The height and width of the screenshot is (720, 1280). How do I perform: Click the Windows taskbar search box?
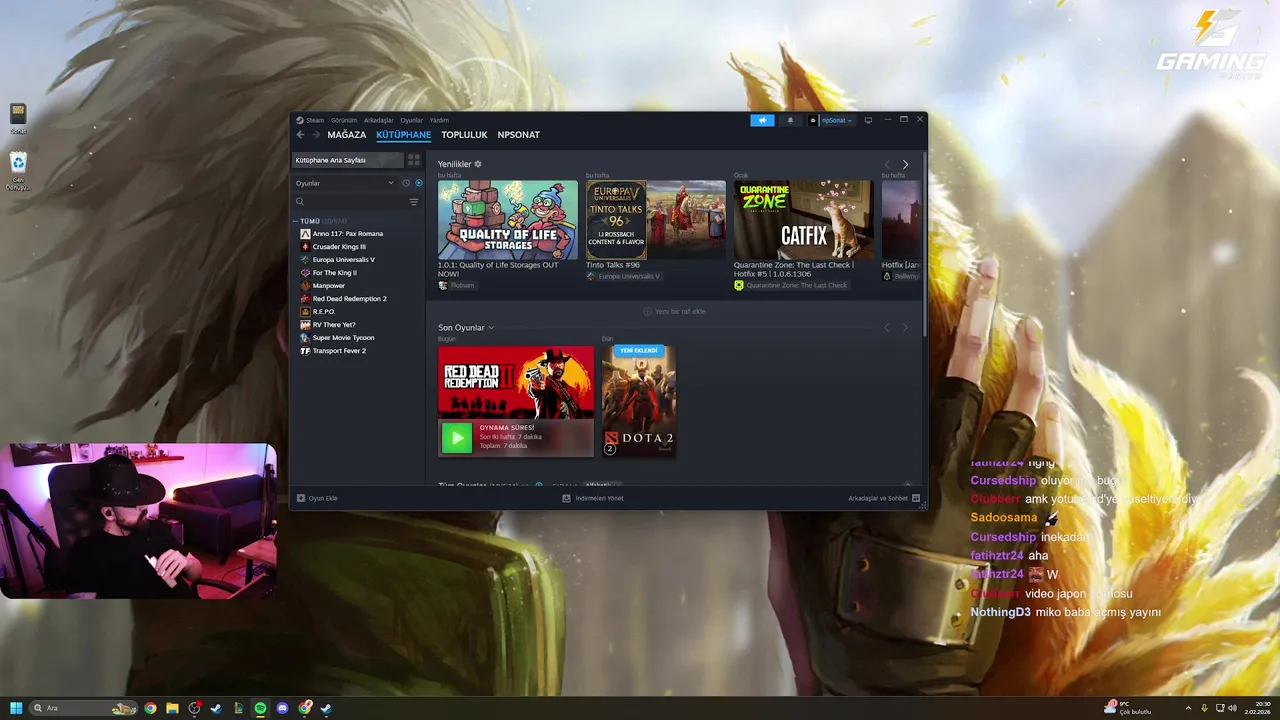[x=84, y=708]
